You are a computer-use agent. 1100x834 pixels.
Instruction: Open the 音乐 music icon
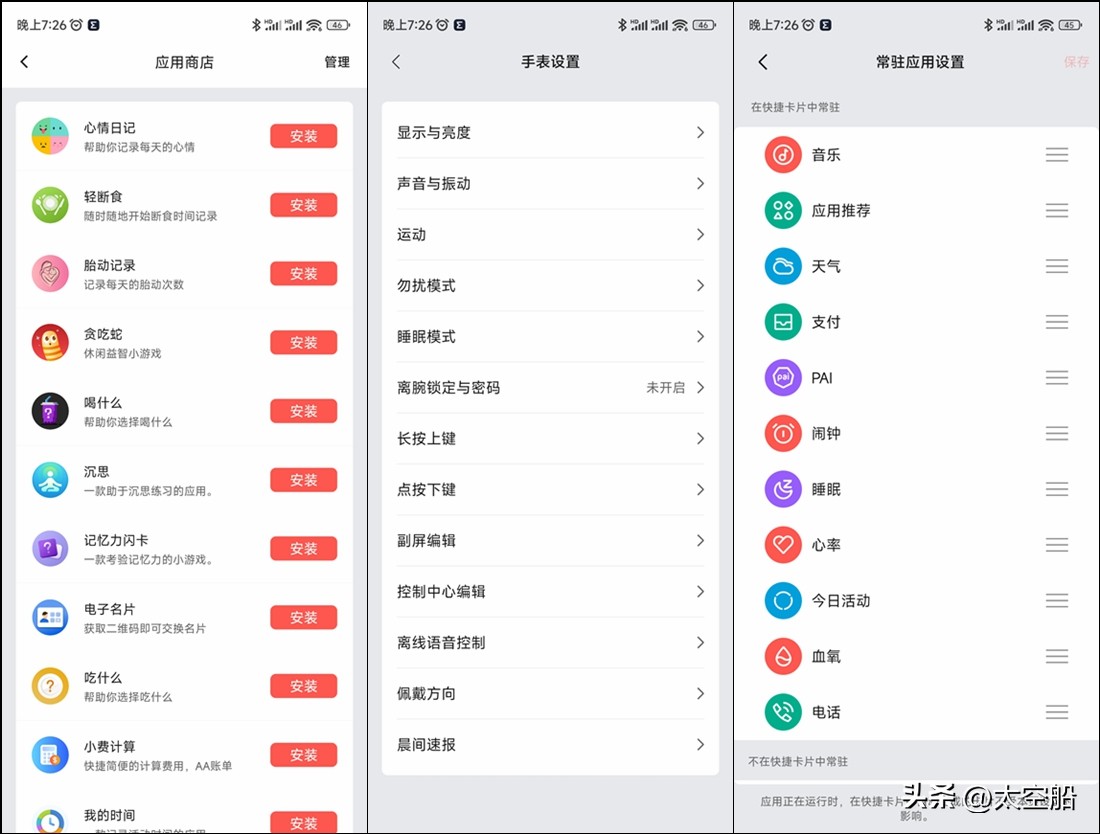pos(784,154)
